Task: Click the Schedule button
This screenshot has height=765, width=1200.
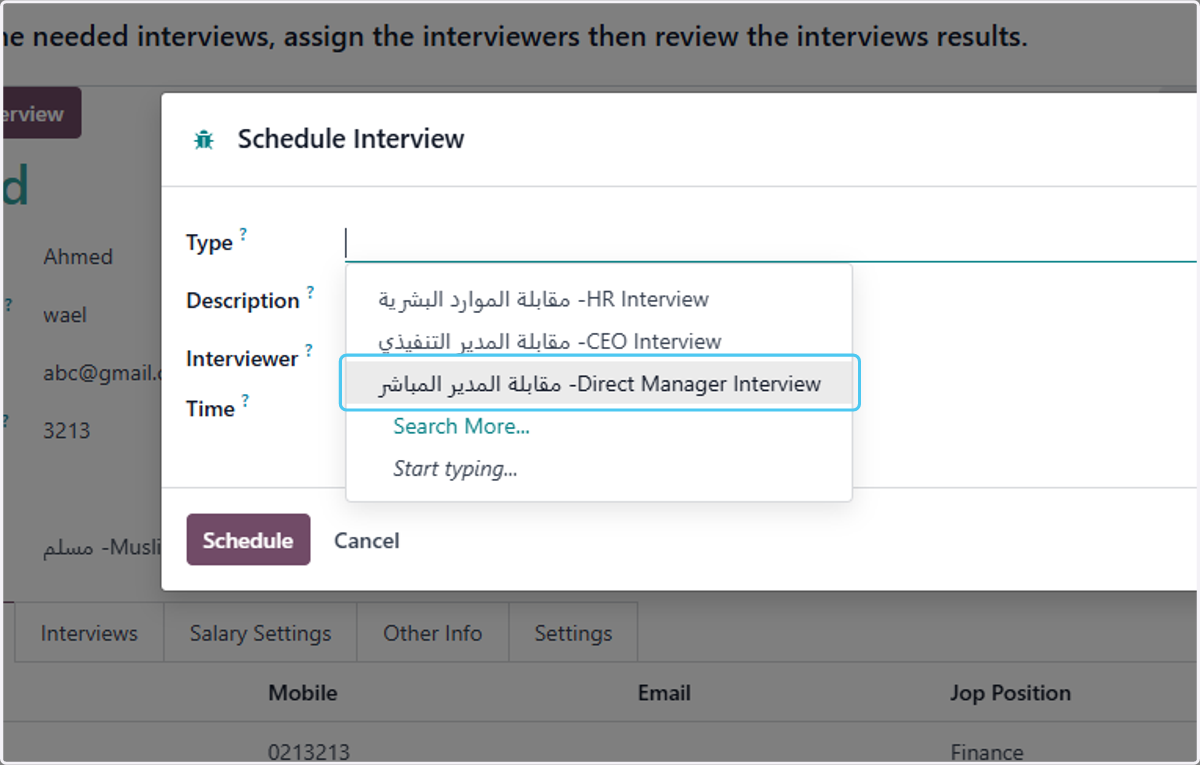Action: coord(248,540)
